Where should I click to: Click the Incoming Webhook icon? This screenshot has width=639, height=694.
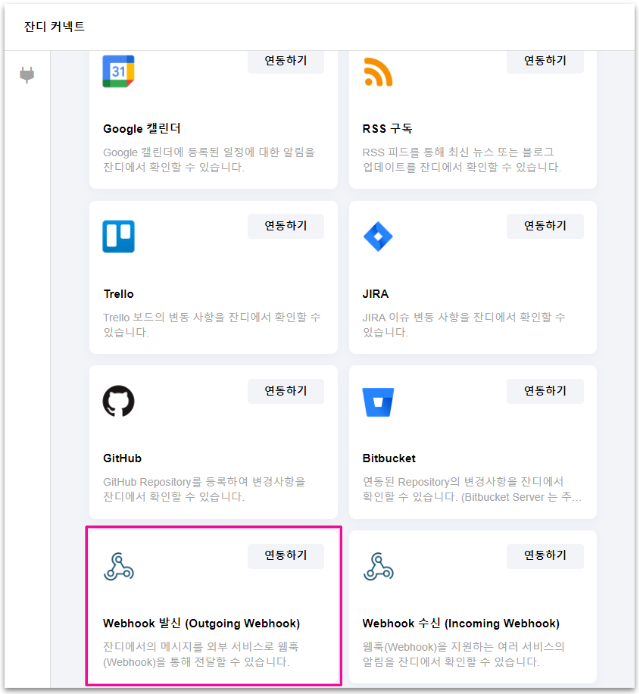(378, 566)
